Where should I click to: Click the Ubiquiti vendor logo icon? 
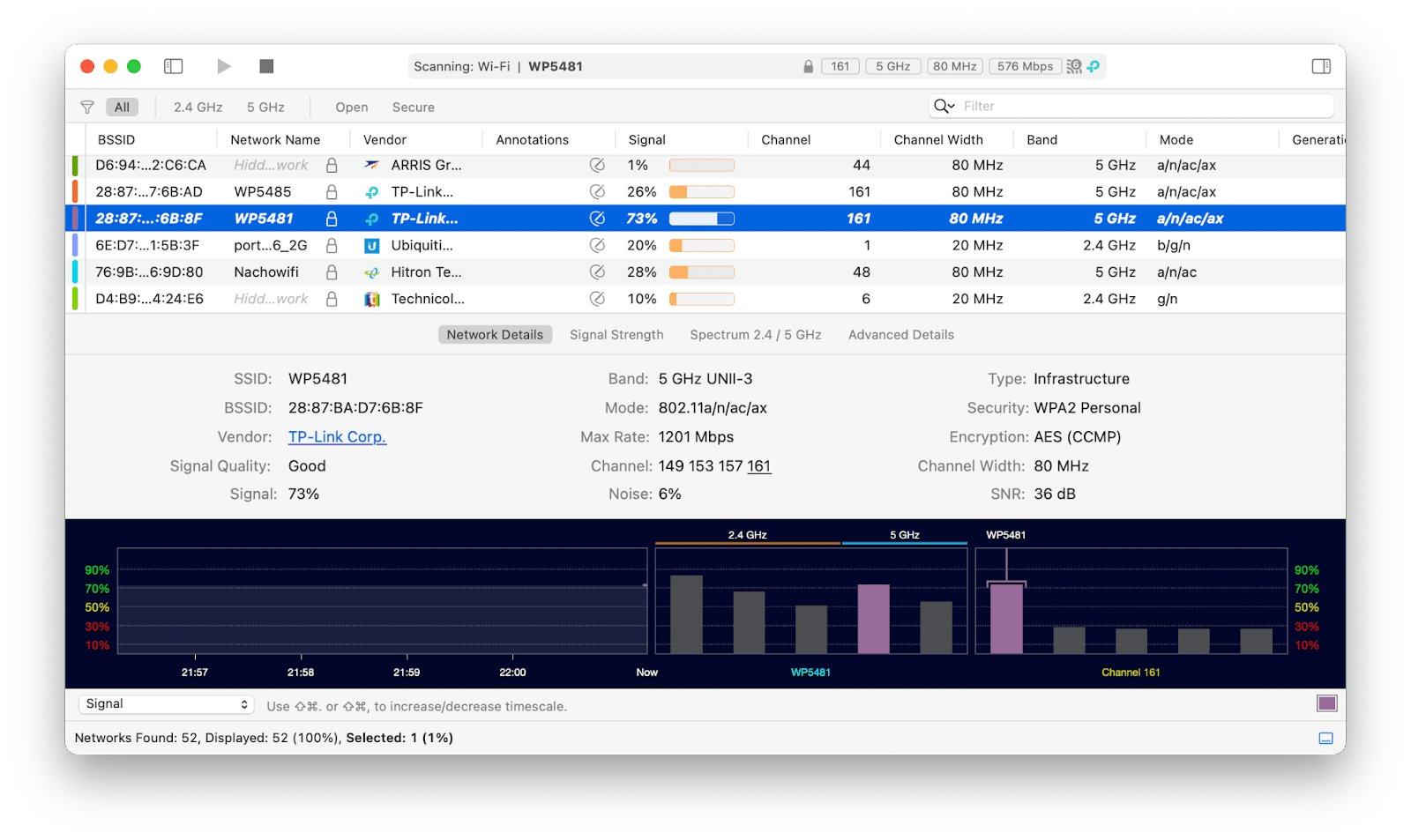point(372,246)
